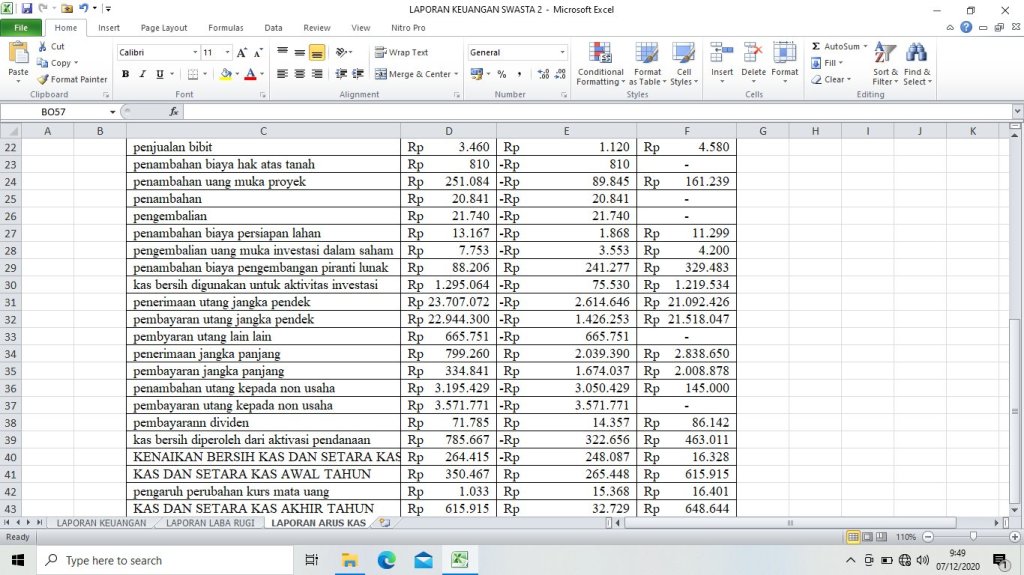
Task: Toggle Wrap Text for cells
Action: (401, 52)
